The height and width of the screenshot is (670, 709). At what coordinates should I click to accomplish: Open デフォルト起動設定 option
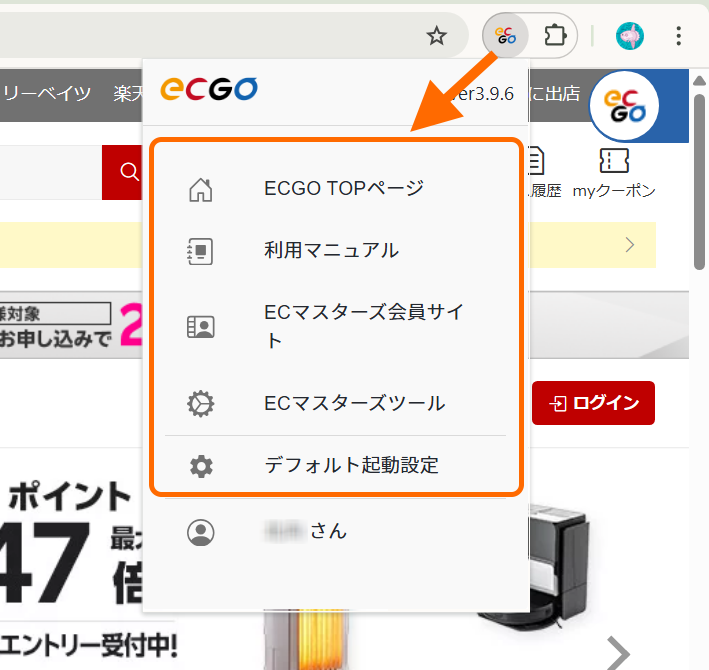[351, 466]
